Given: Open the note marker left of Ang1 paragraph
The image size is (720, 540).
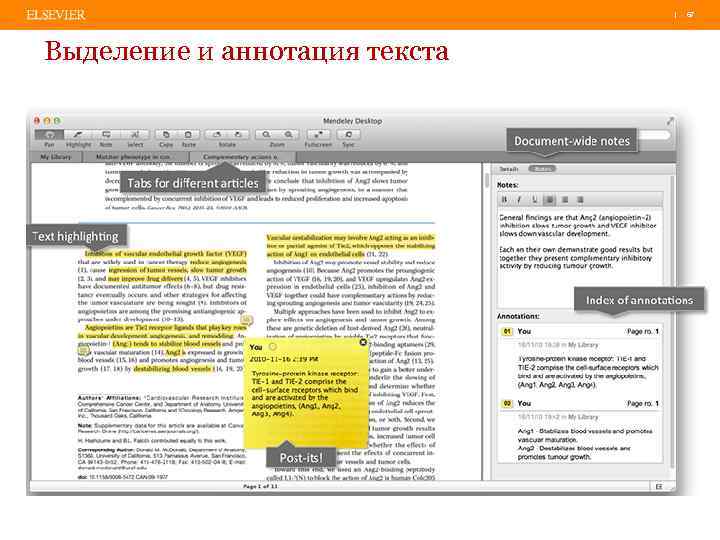Looking at the screenshot, I should tap(83, 351).
